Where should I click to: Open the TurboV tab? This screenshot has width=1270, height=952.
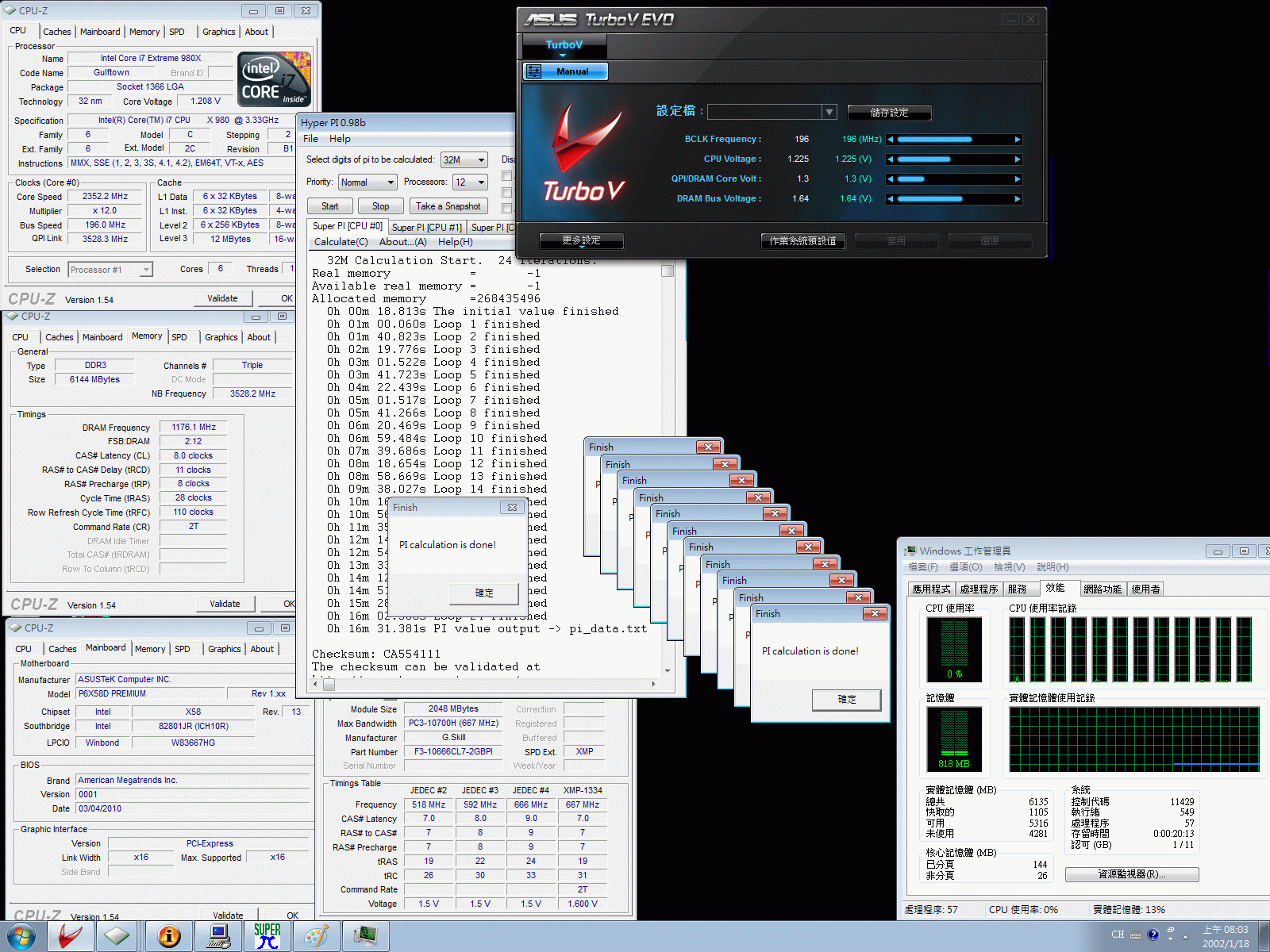pyautogui.click(x=564, y=45)
